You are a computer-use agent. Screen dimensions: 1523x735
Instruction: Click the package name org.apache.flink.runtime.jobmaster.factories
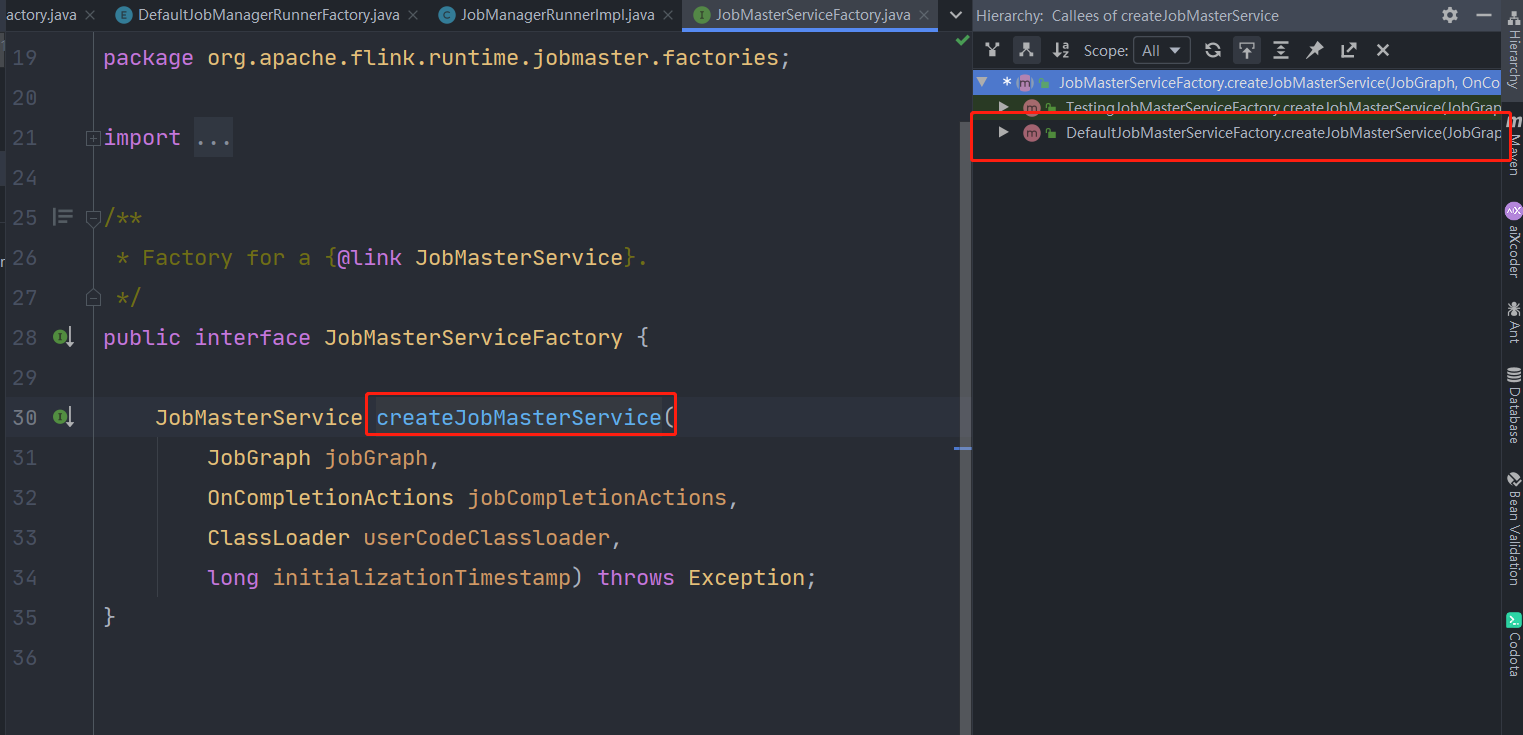point(493,58)
